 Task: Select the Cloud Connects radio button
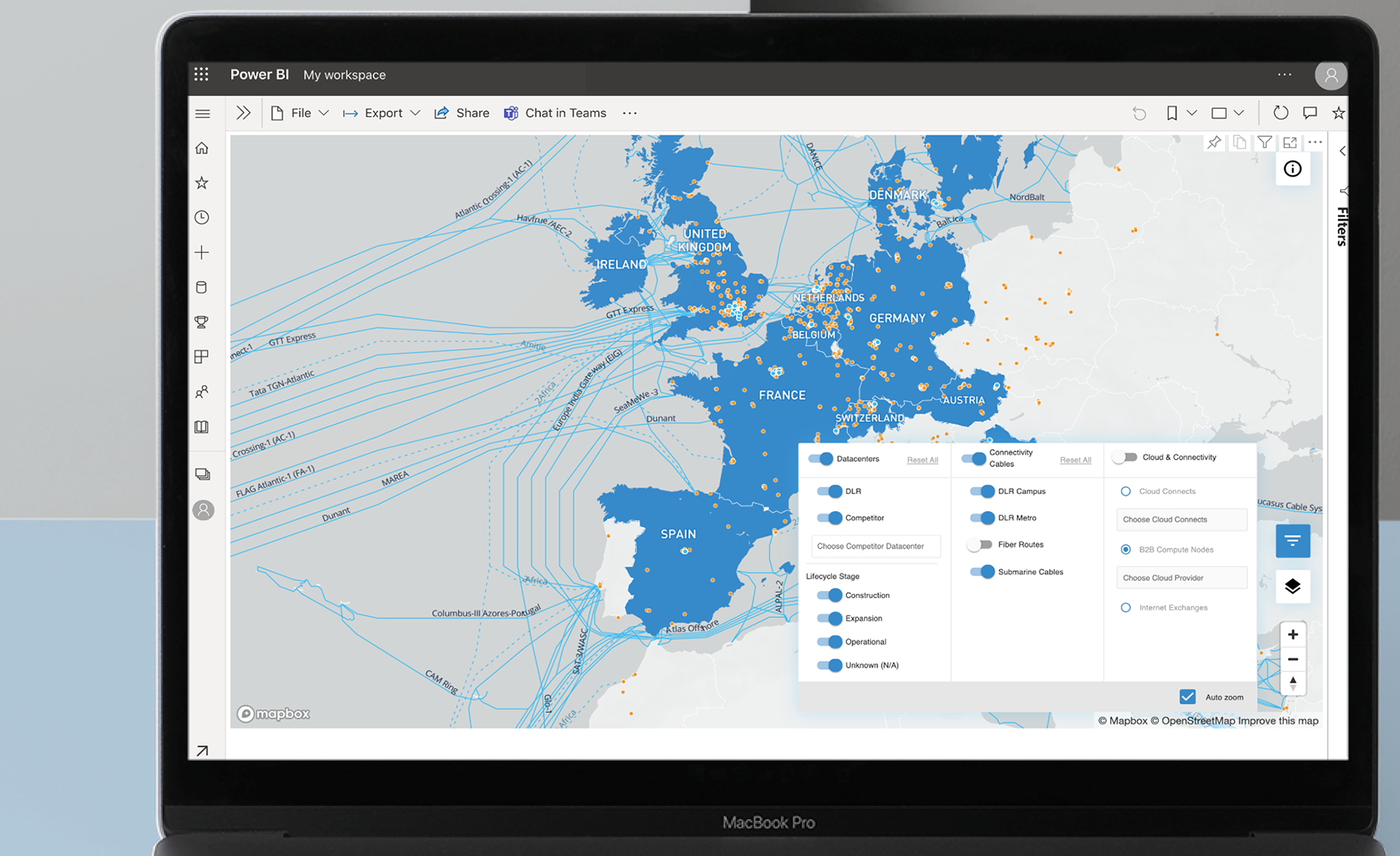[x=1125, y=492]
